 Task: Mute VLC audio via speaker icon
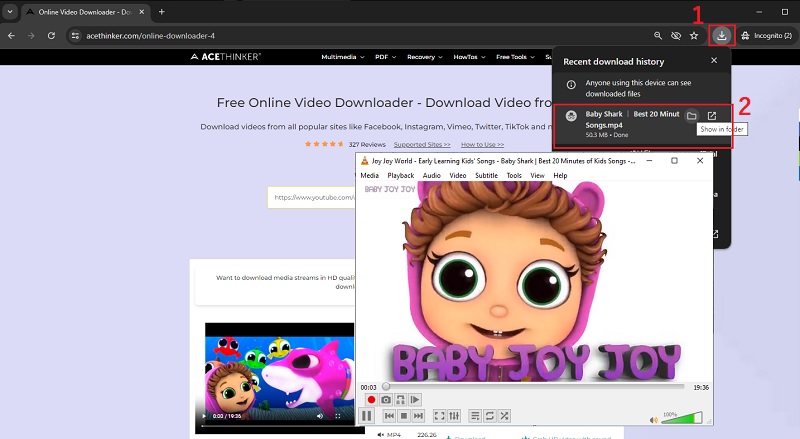[x=654, y=420]
